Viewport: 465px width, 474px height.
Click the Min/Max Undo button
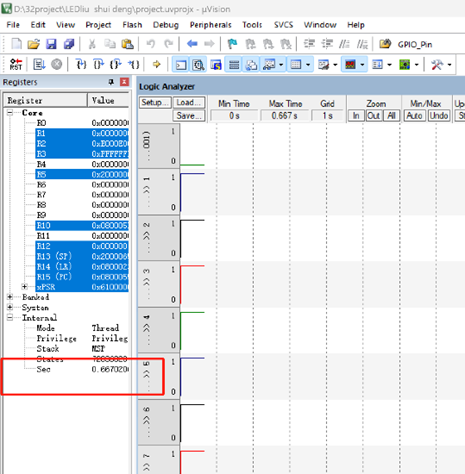tap(439, 116)
